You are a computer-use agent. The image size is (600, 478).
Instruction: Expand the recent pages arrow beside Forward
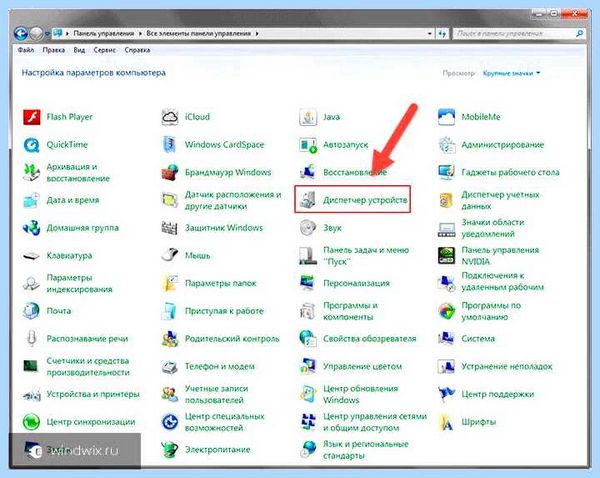47,34
